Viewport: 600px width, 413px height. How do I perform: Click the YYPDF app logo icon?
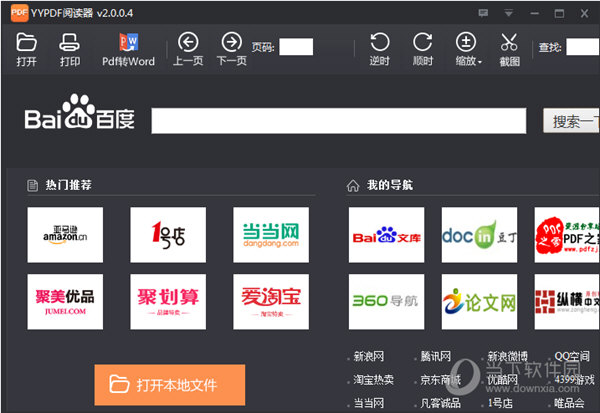coord(19,13)
